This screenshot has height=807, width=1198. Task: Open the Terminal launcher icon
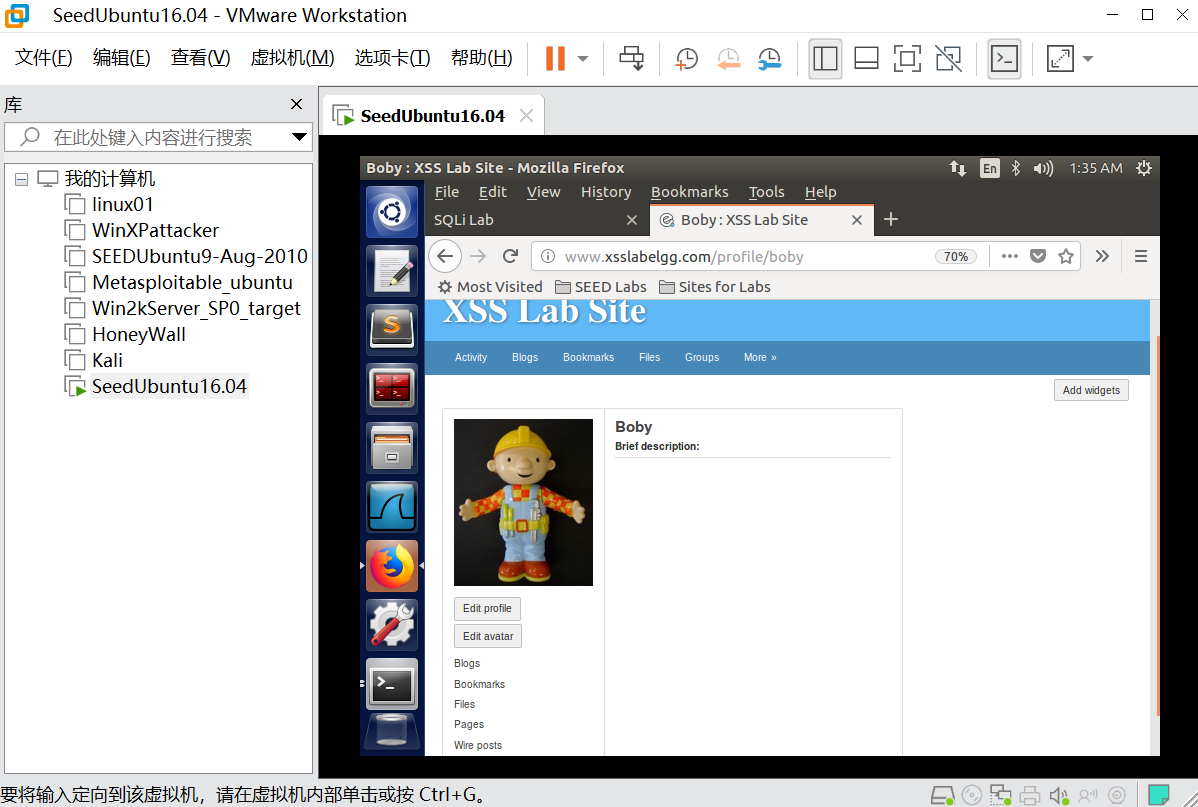click(x=392, y=684)
